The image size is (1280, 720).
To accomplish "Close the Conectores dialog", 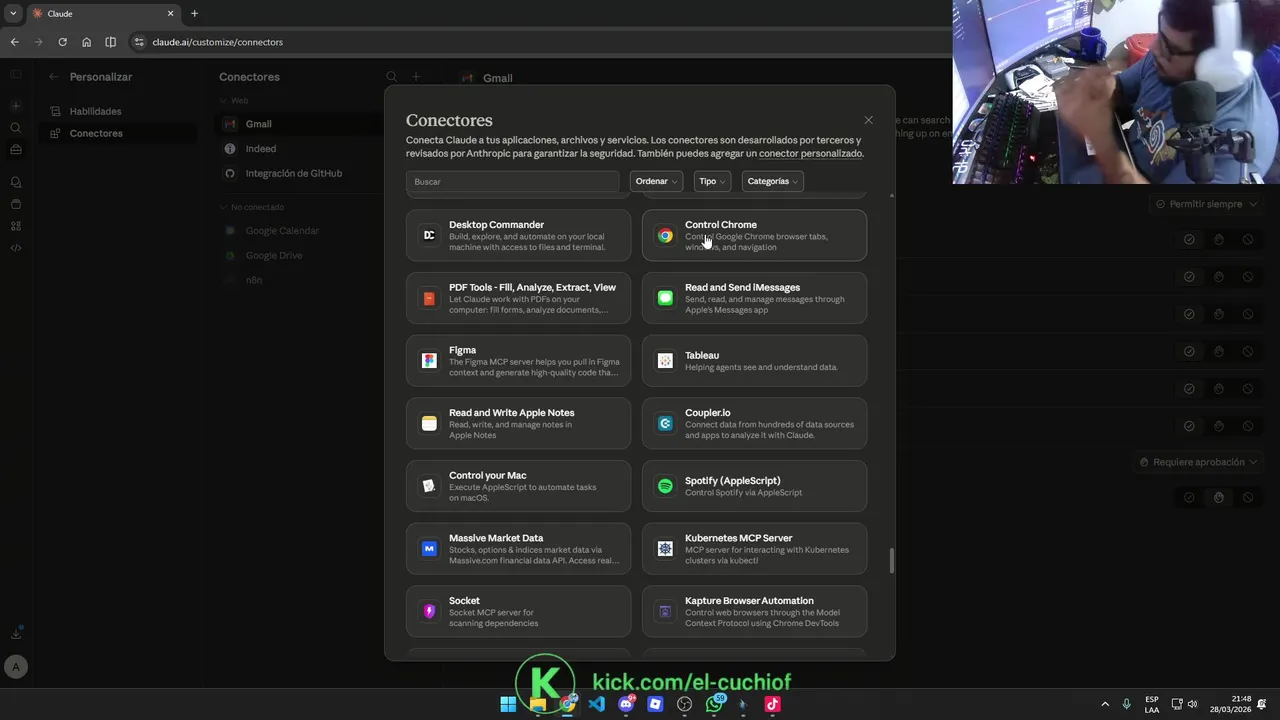I will [x=868, y=120].
